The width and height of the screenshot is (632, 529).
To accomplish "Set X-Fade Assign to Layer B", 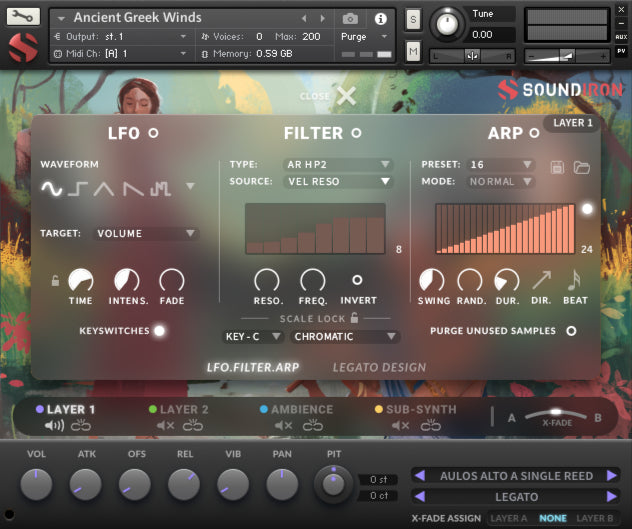I will click(x=594, y=518).
